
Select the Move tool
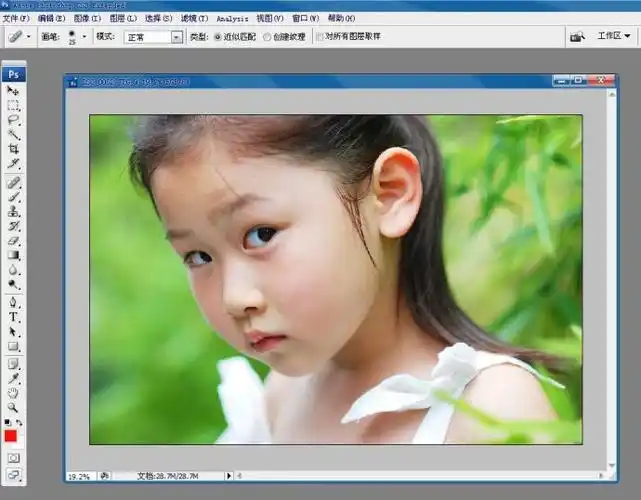coord(14,91)
